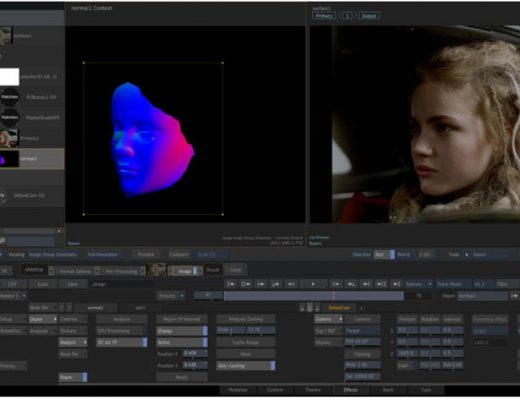Screen dimensions: 520x400
Task: Select the MasterGrade Matchbox node icon
Action: 10,118
